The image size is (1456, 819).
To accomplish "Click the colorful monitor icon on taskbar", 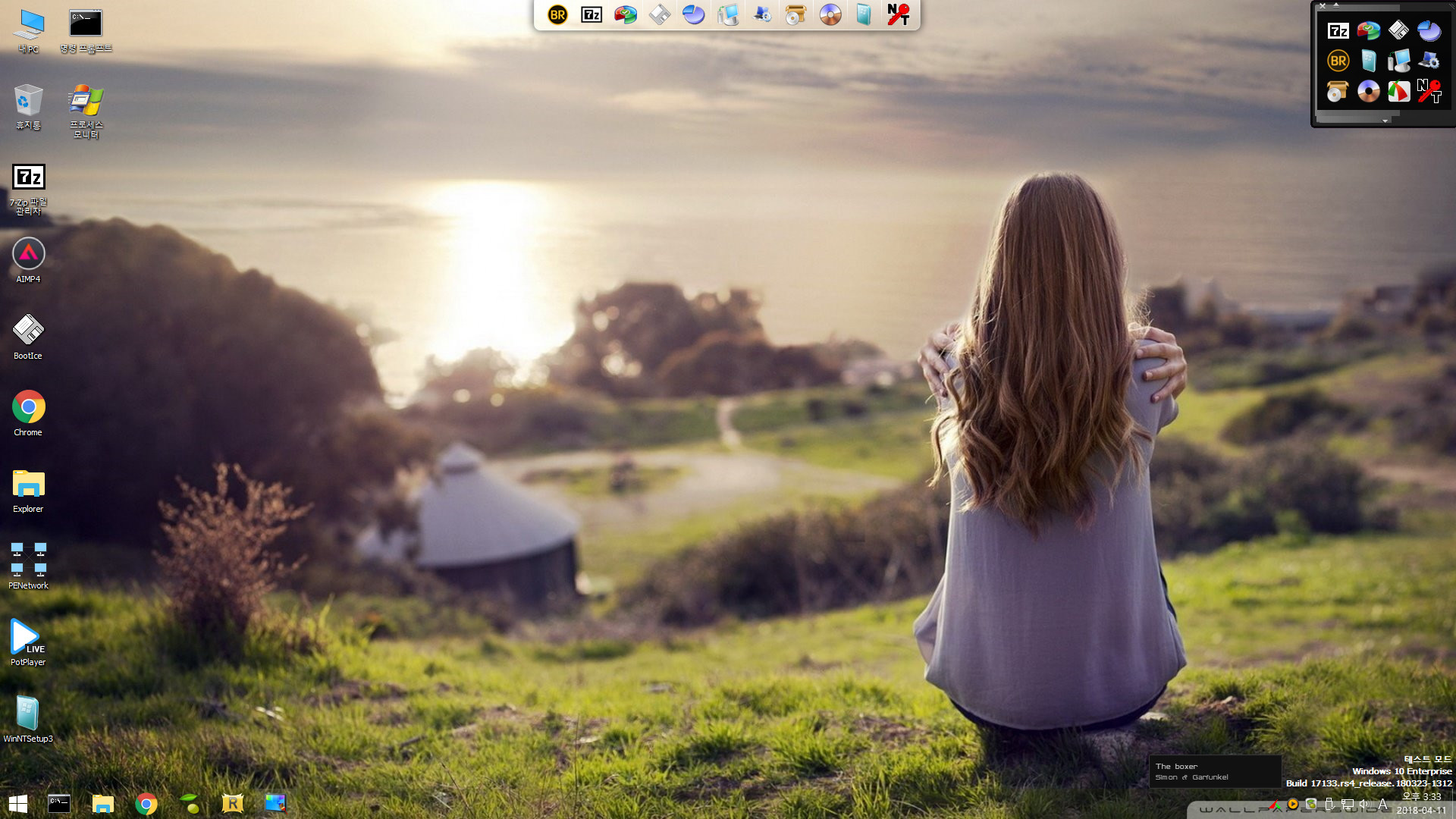I will [x=275, y=804].
